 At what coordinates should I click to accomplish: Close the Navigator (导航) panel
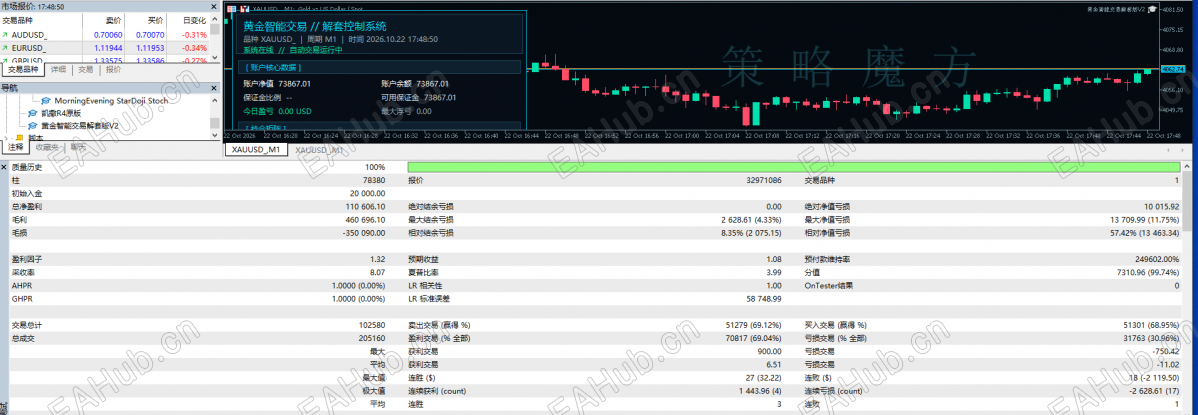pyautogui.click(x=215, y=88)
